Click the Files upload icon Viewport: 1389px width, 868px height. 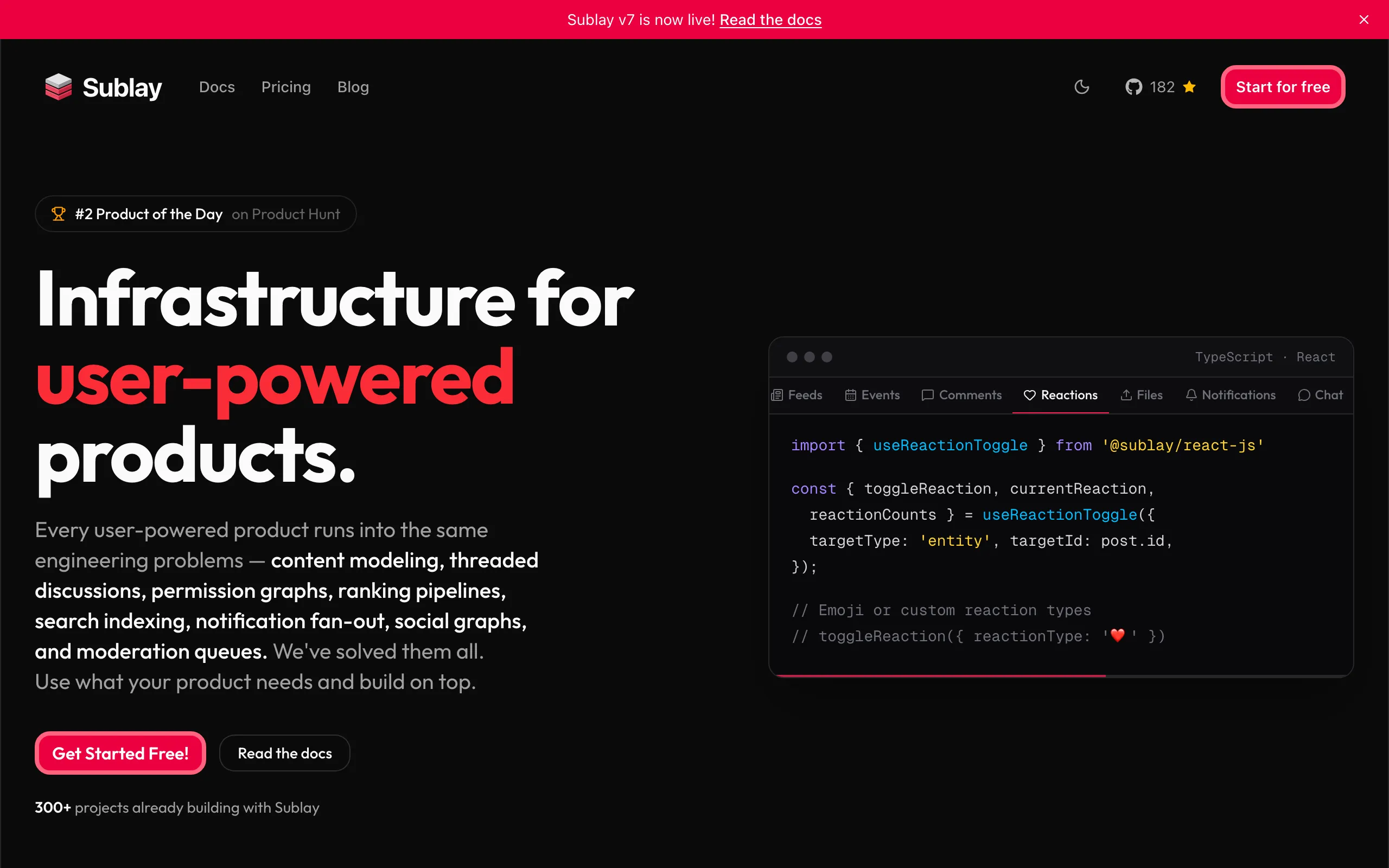[1126, 395]
